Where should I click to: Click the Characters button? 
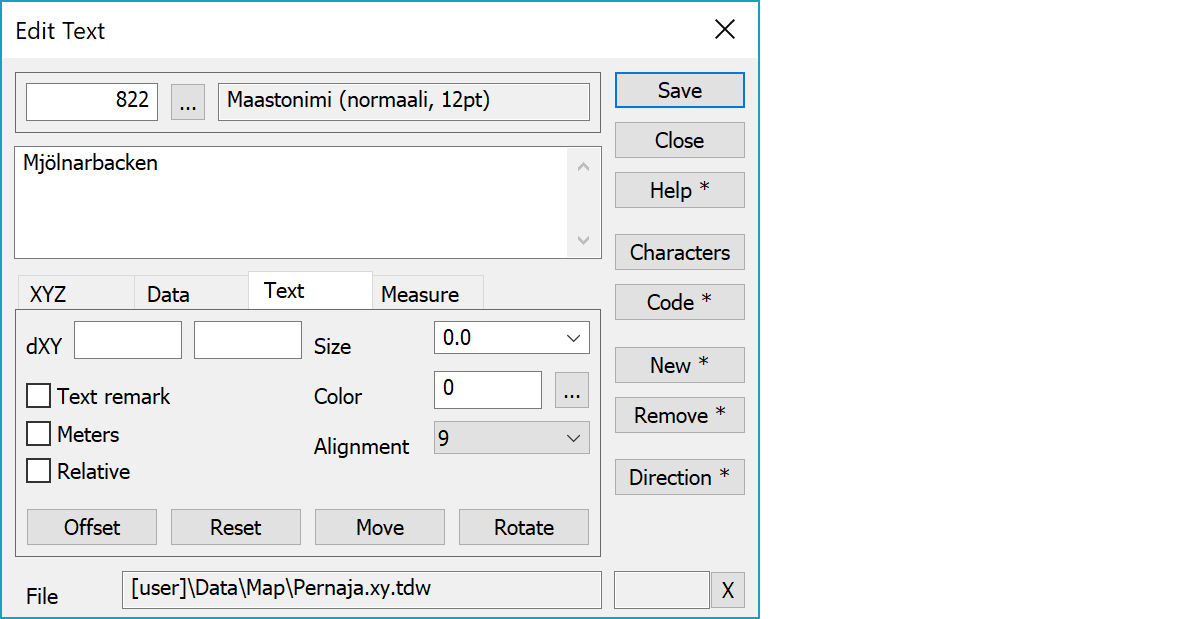point(679,253)
